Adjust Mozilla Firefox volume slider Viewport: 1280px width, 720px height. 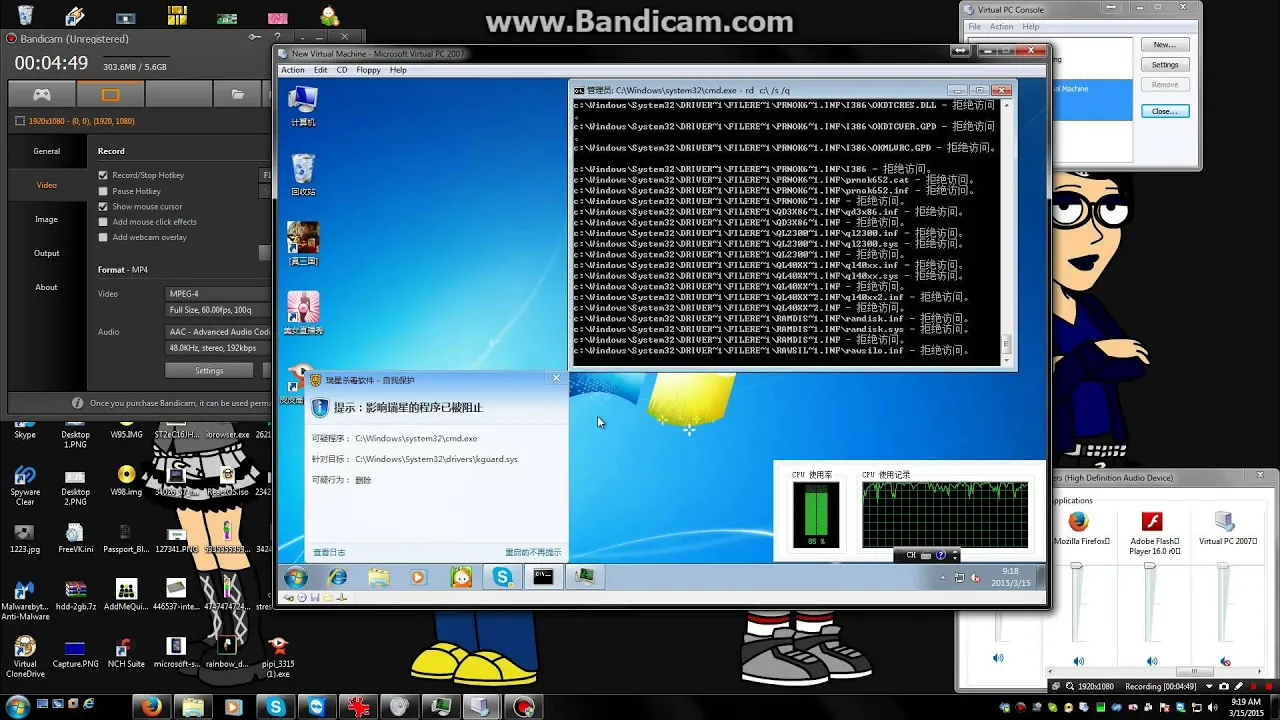1077,567
